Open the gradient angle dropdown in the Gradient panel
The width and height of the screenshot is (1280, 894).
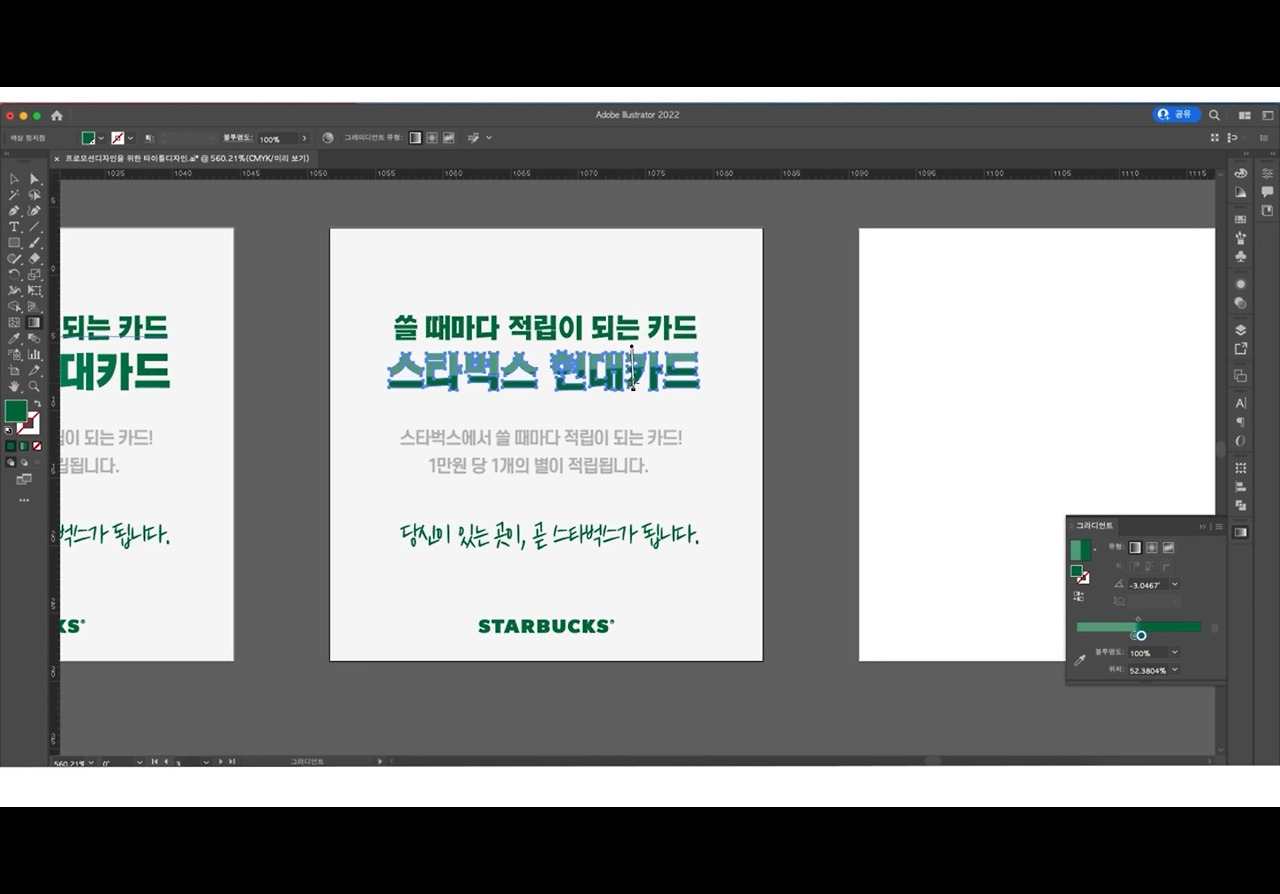pyautogui.click(x=1174, y=584)
